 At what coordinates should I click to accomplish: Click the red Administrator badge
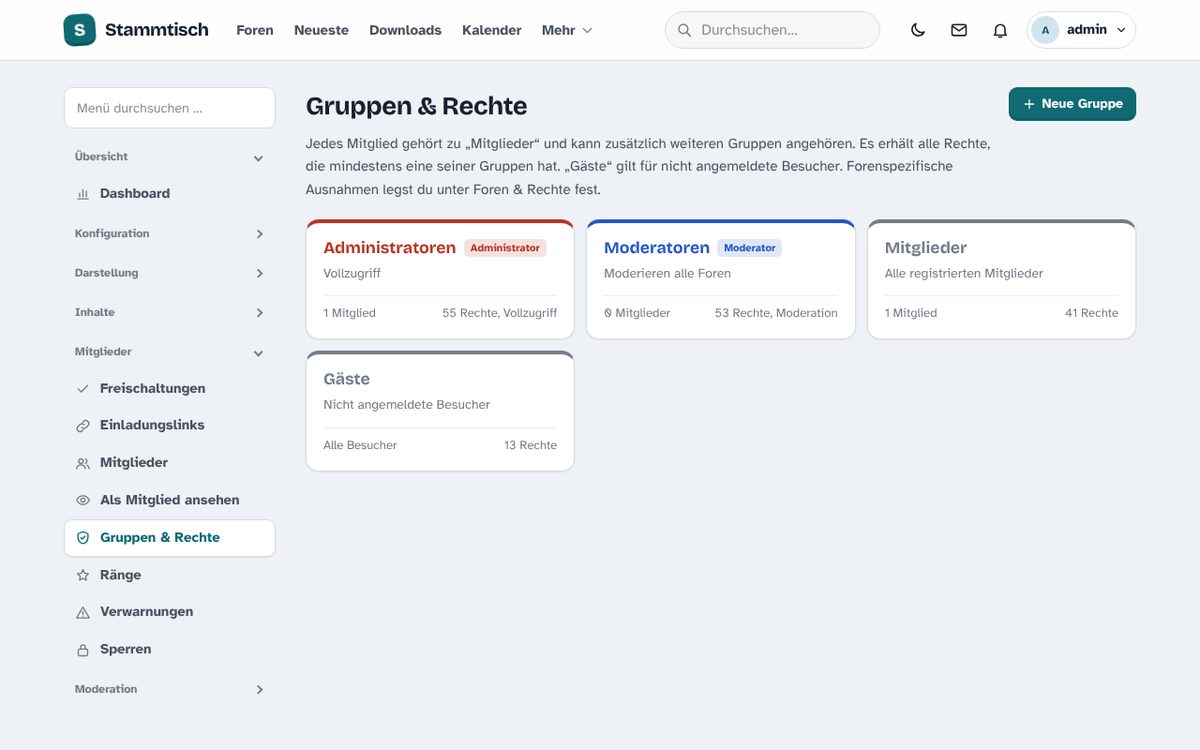(x=505, y=248)
